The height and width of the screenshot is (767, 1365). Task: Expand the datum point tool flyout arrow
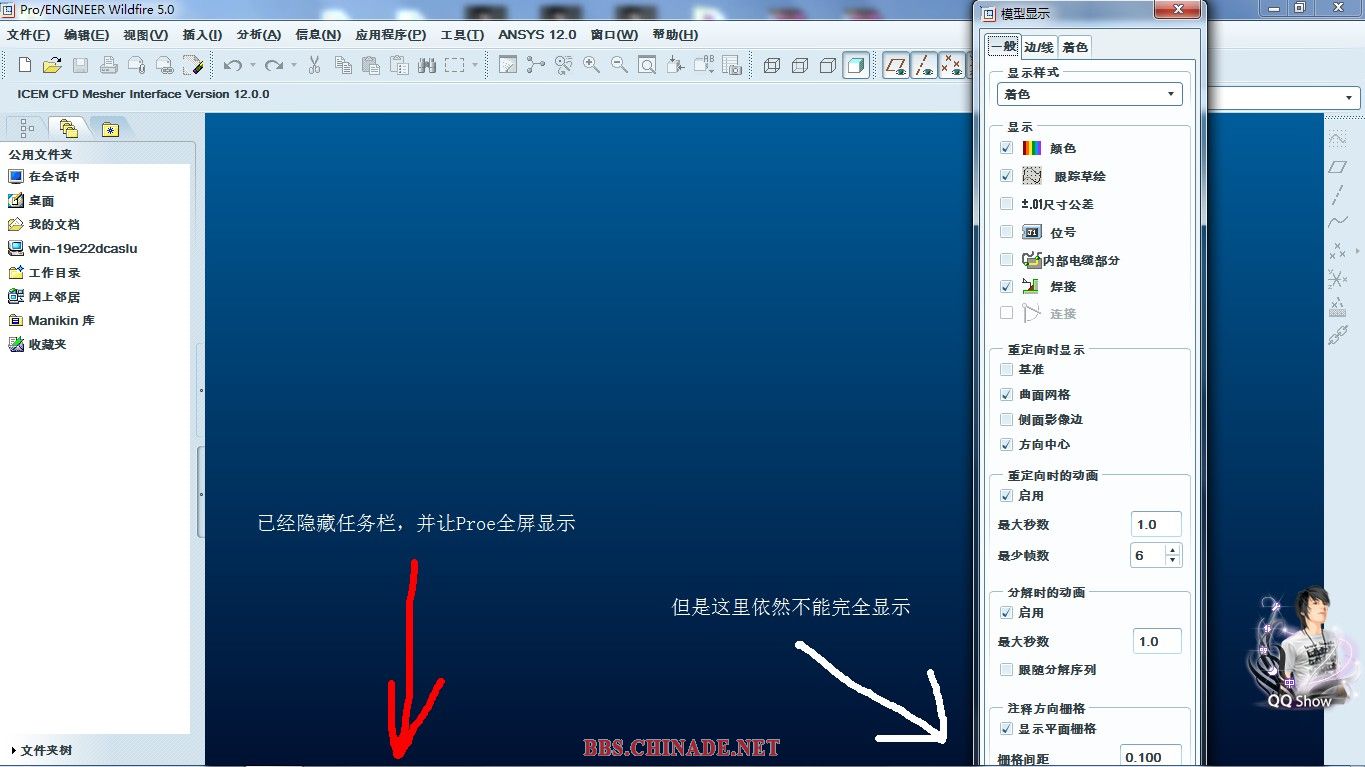click(x=1358, y=250)
